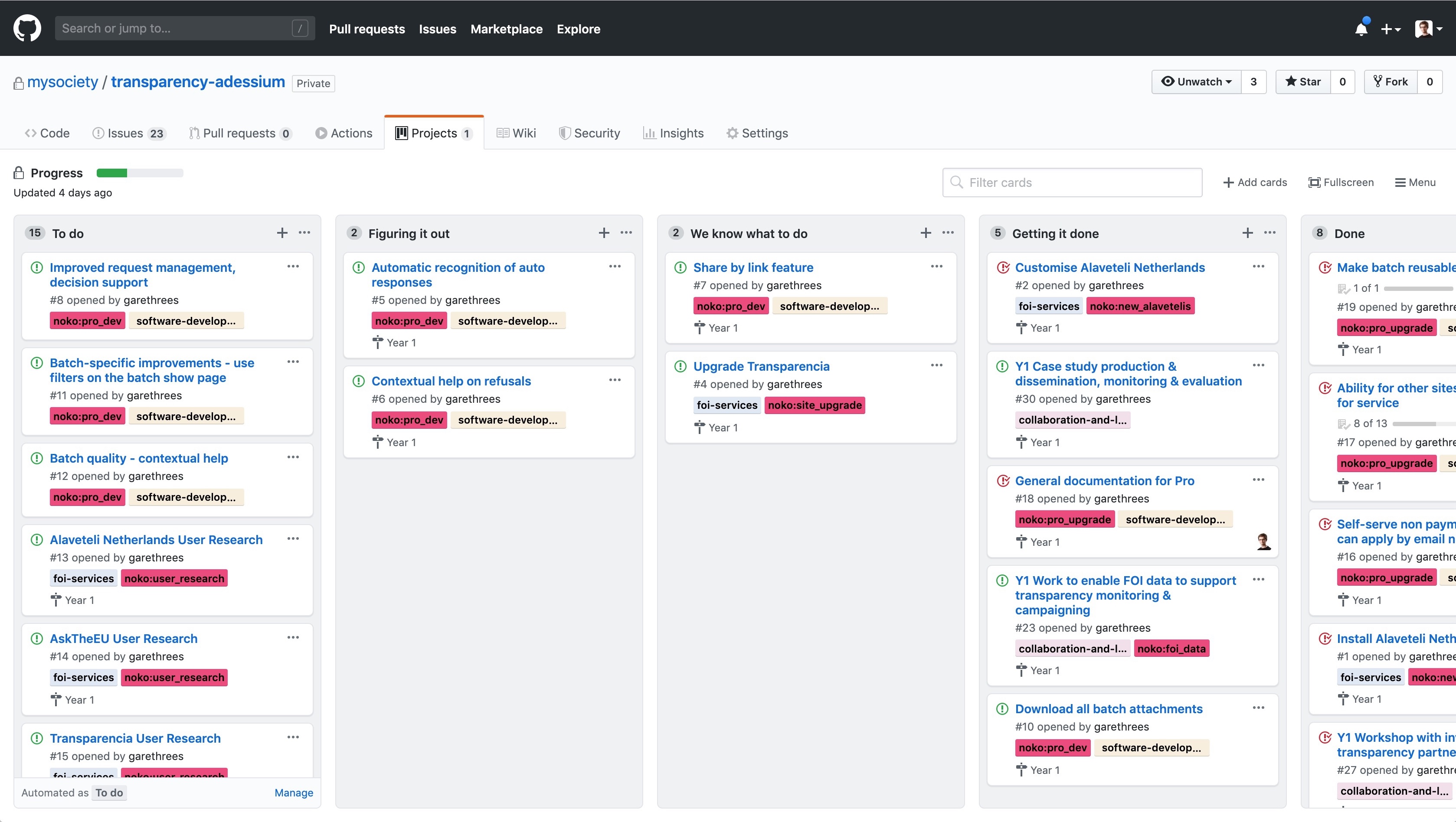The width and height of the screenshot is (1456, 822).
Task: Click the noko:site_upgrade label
Action: pyautogui.click(x=815, y=405)
